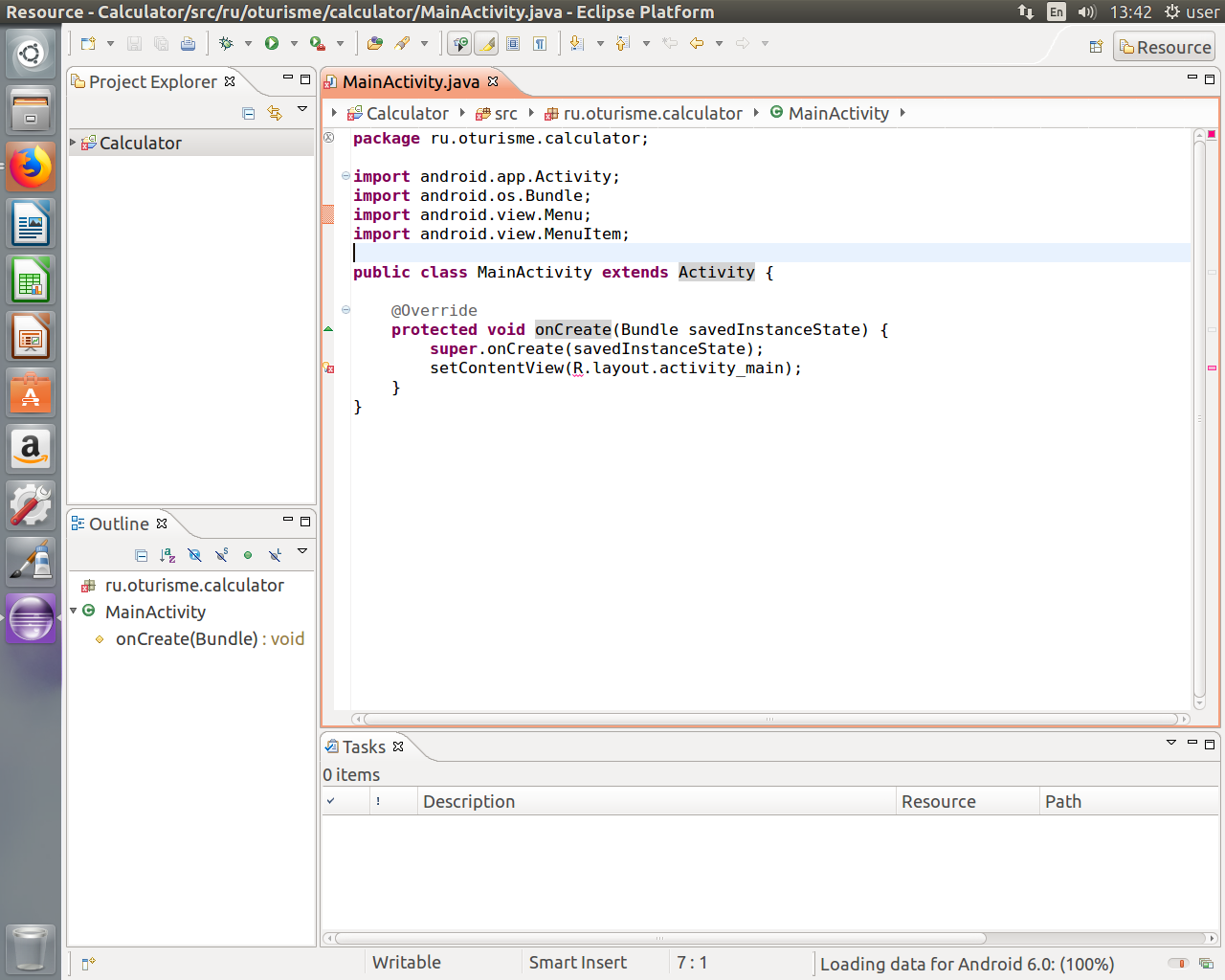Click the Resource perspective button
Viewport: 1225px width, 980px height.
(x=1164, y=47)
